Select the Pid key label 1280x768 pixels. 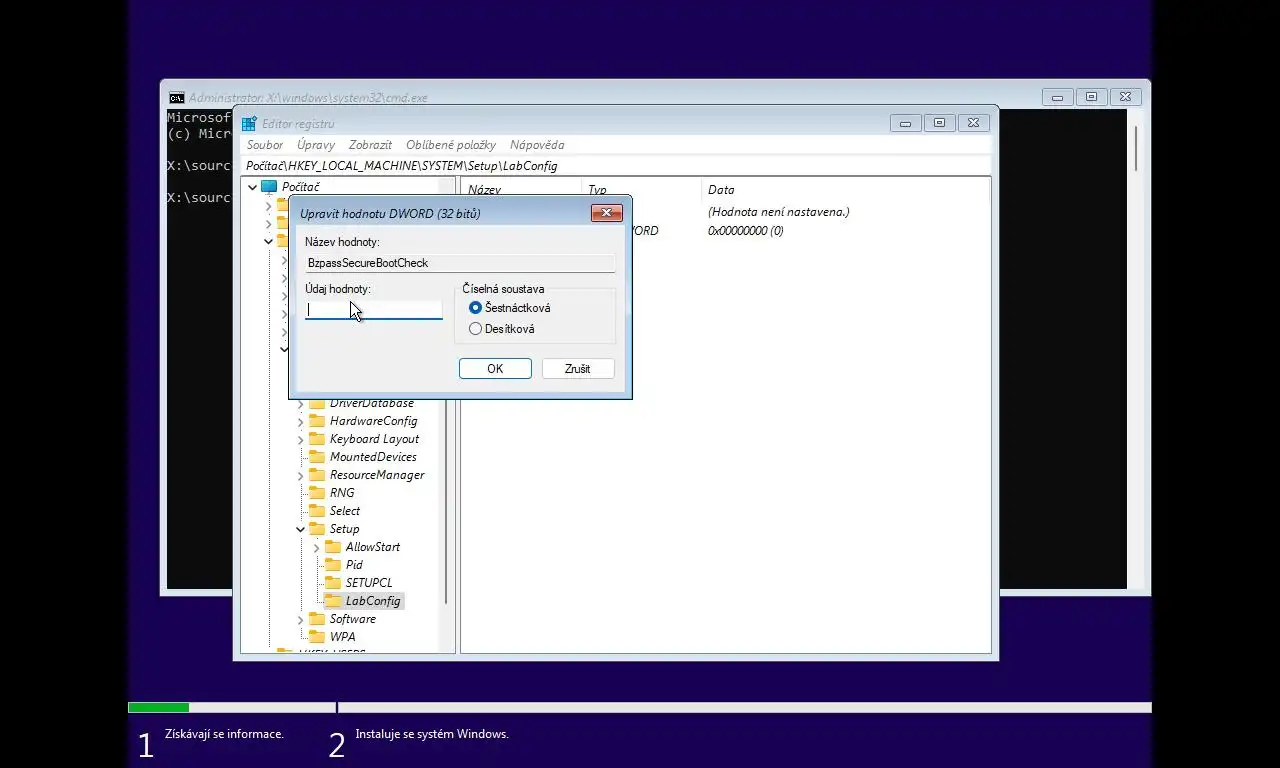(x=354, y=565)
